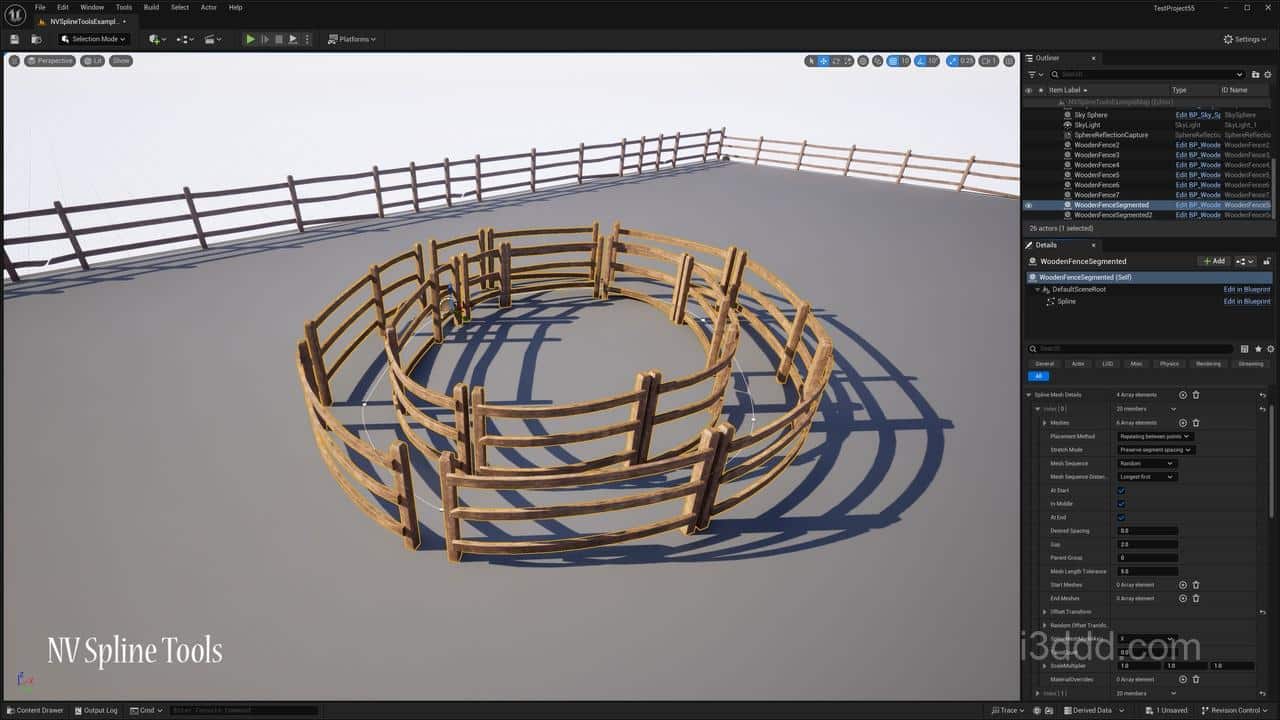Open Outliner settings gear icon
Image resolution: width=1280 pixels, height=720 pixels.
[1269, 74]
